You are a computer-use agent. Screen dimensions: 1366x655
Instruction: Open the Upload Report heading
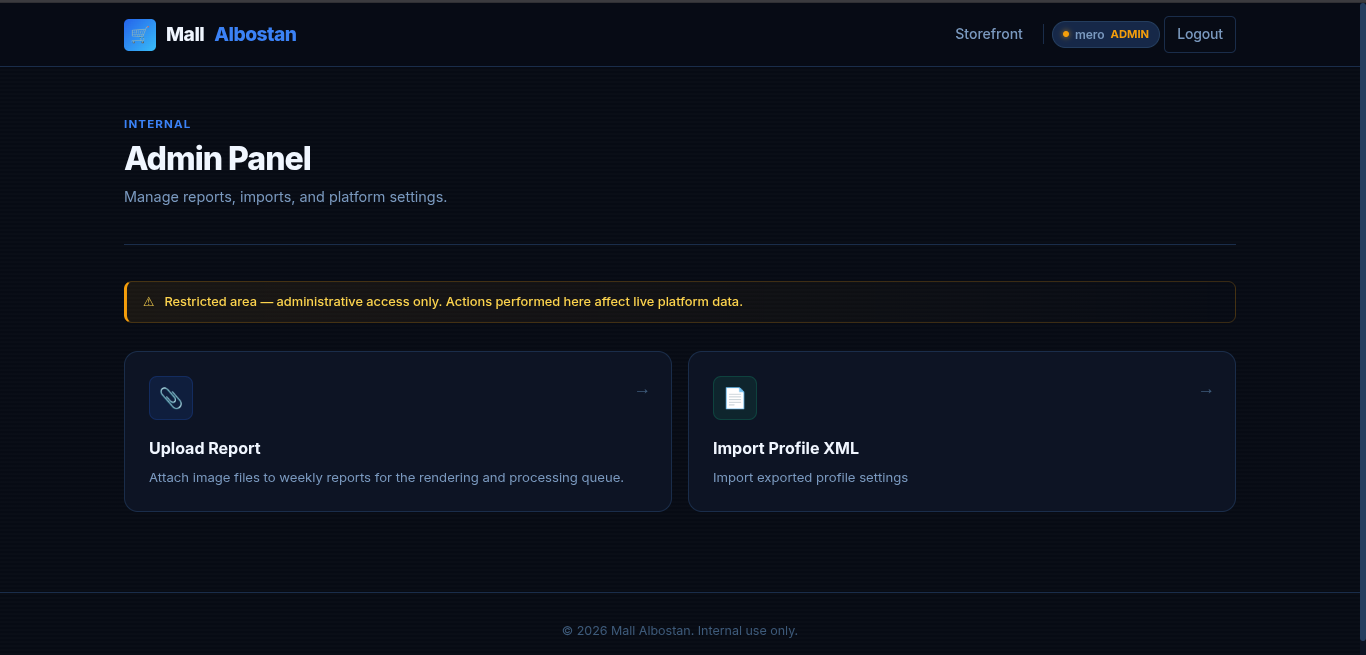tap(205, 448)
